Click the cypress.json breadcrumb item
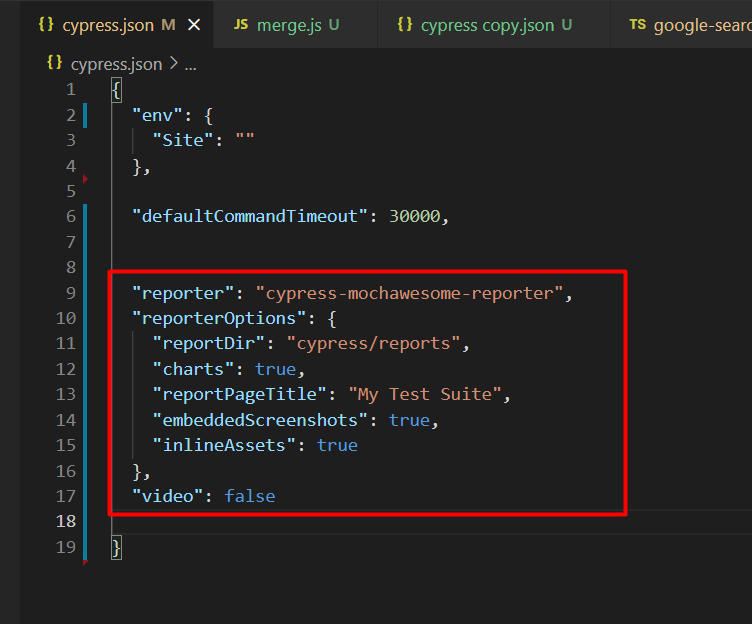Screen dimensions: 752x624 [117, 64]
